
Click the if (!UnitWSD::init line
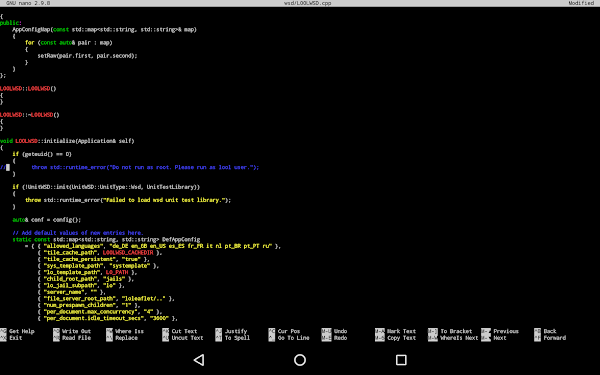coord(106,187)
